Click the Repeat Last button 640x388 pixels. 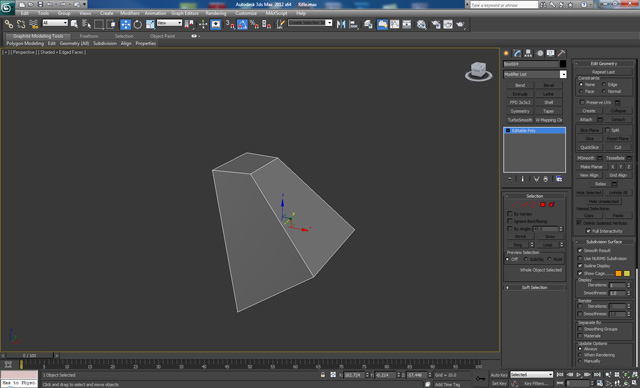603,72
